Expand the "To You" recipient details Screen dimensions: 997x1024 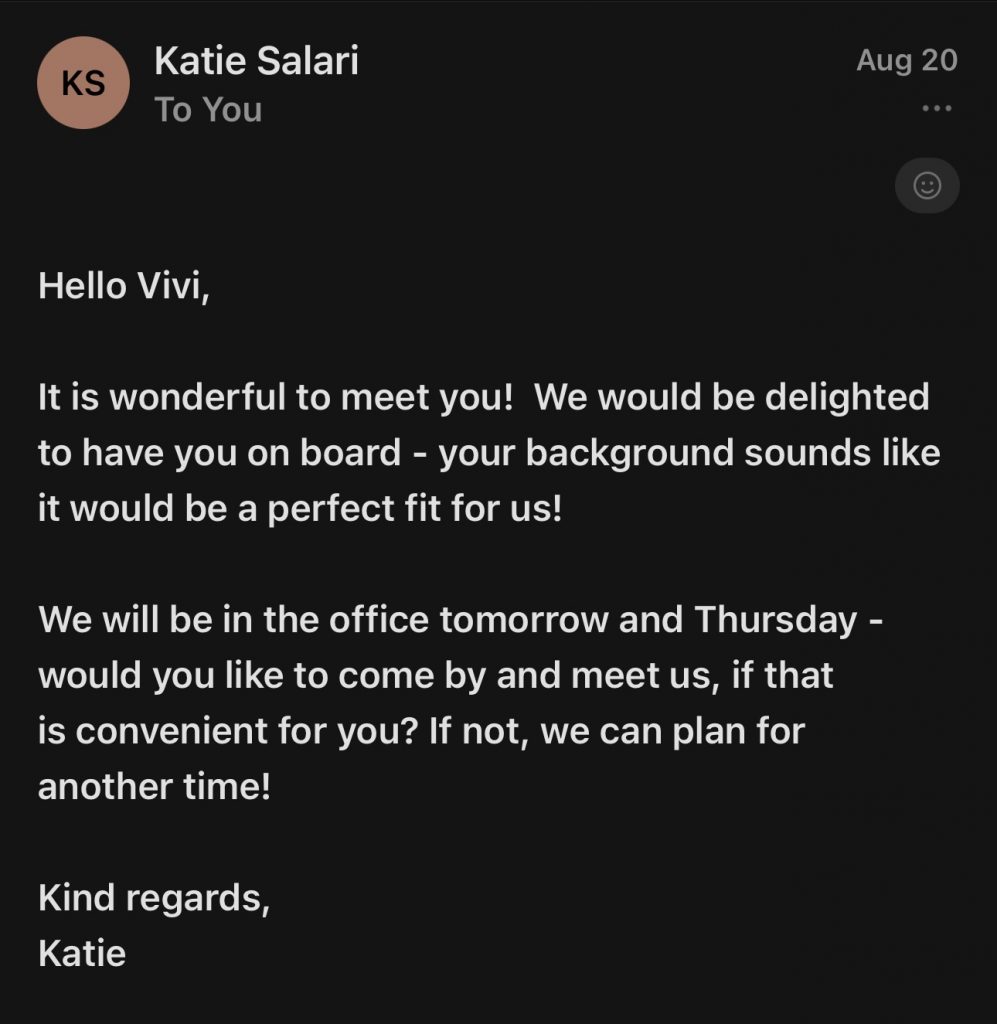click(208, 109)
